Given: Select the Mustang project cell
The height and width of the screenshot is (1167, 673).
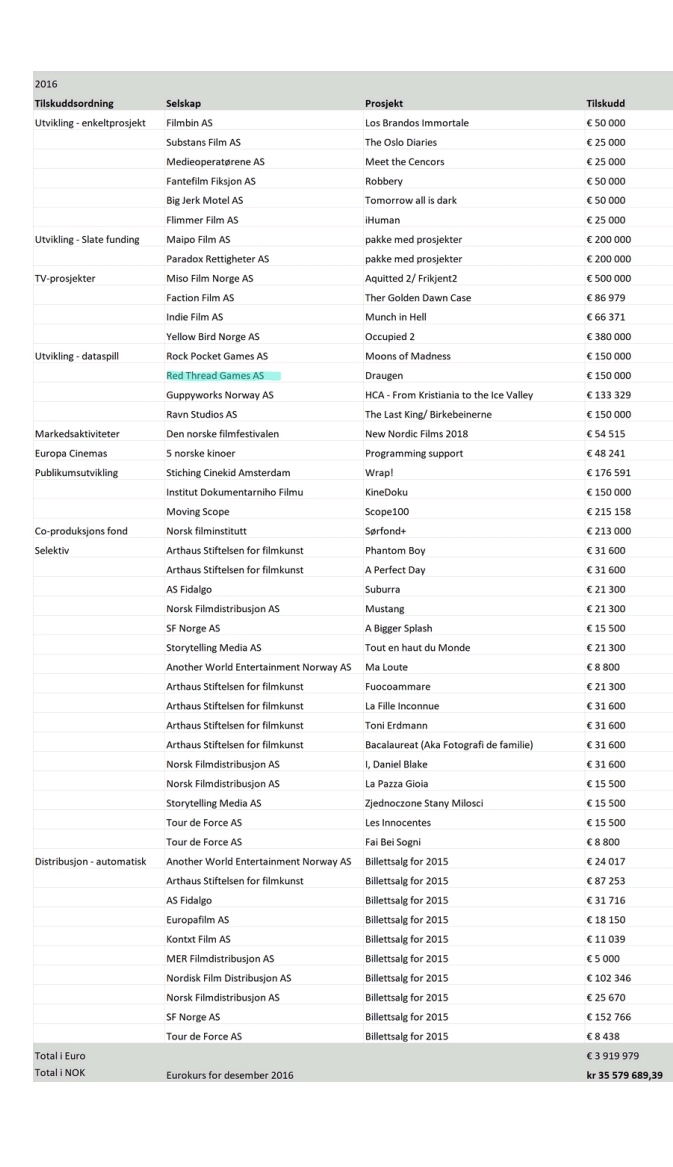Looking at the screenshot, I should [x=384, y=608].
